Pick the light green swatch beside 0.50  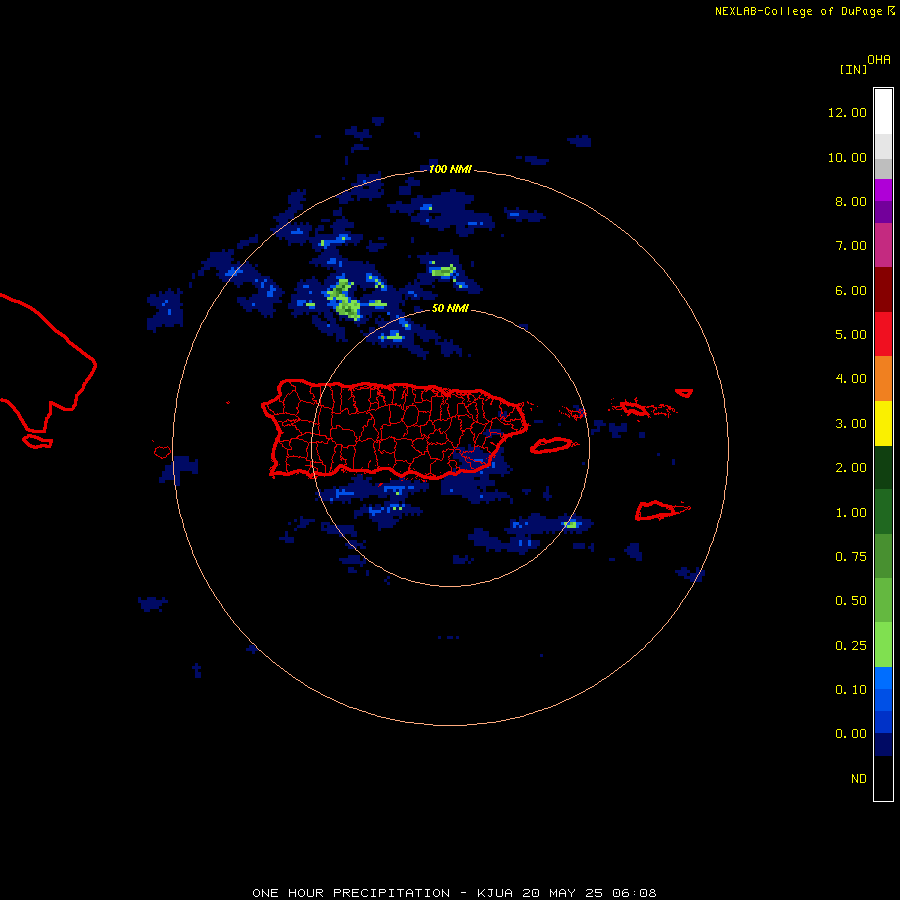883,600
